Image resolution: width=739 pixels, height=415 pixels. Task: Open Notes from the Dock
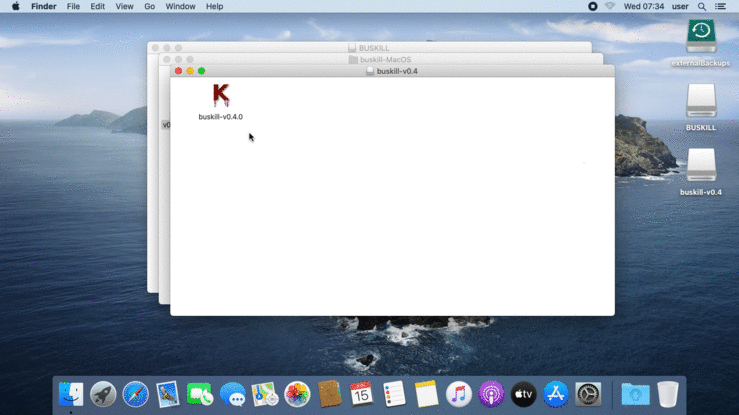pyautogui.click(x=427, y=394)
